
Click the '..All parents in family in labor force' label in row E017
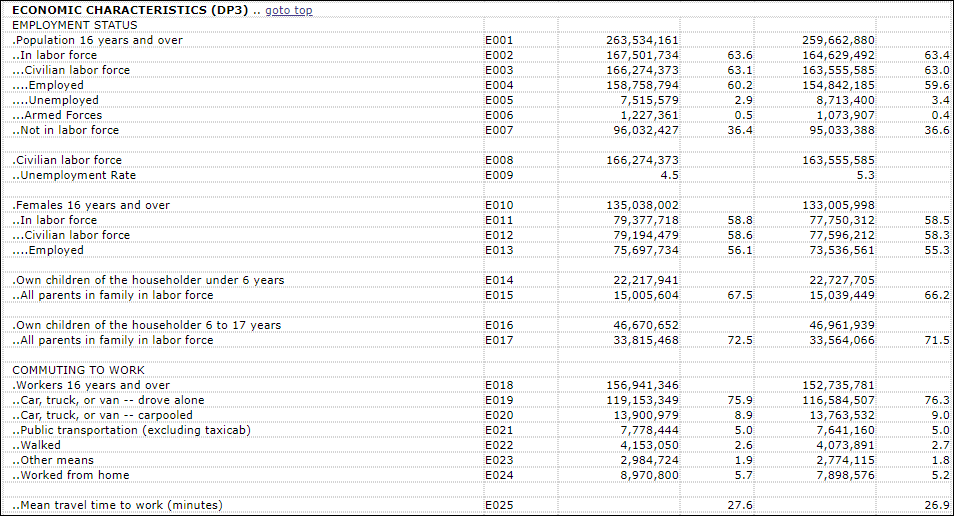click(113, 340)
